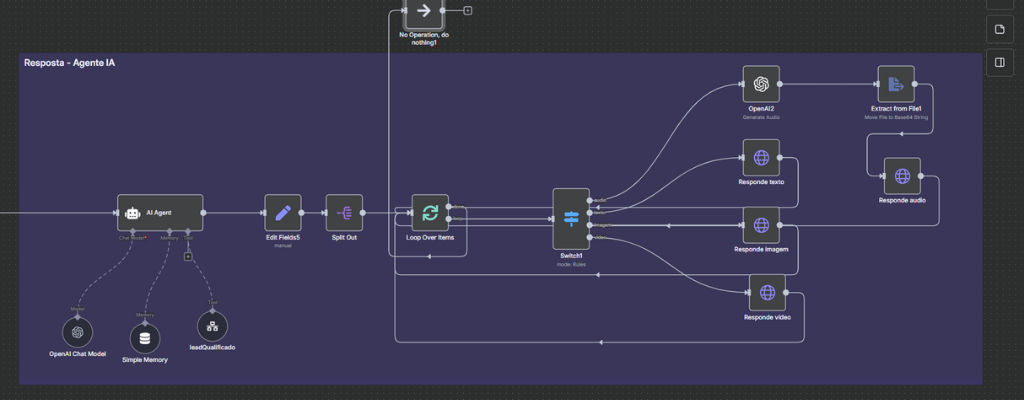
Task: Open the leadQualificado tool node
Action: [x=211, y=326]
